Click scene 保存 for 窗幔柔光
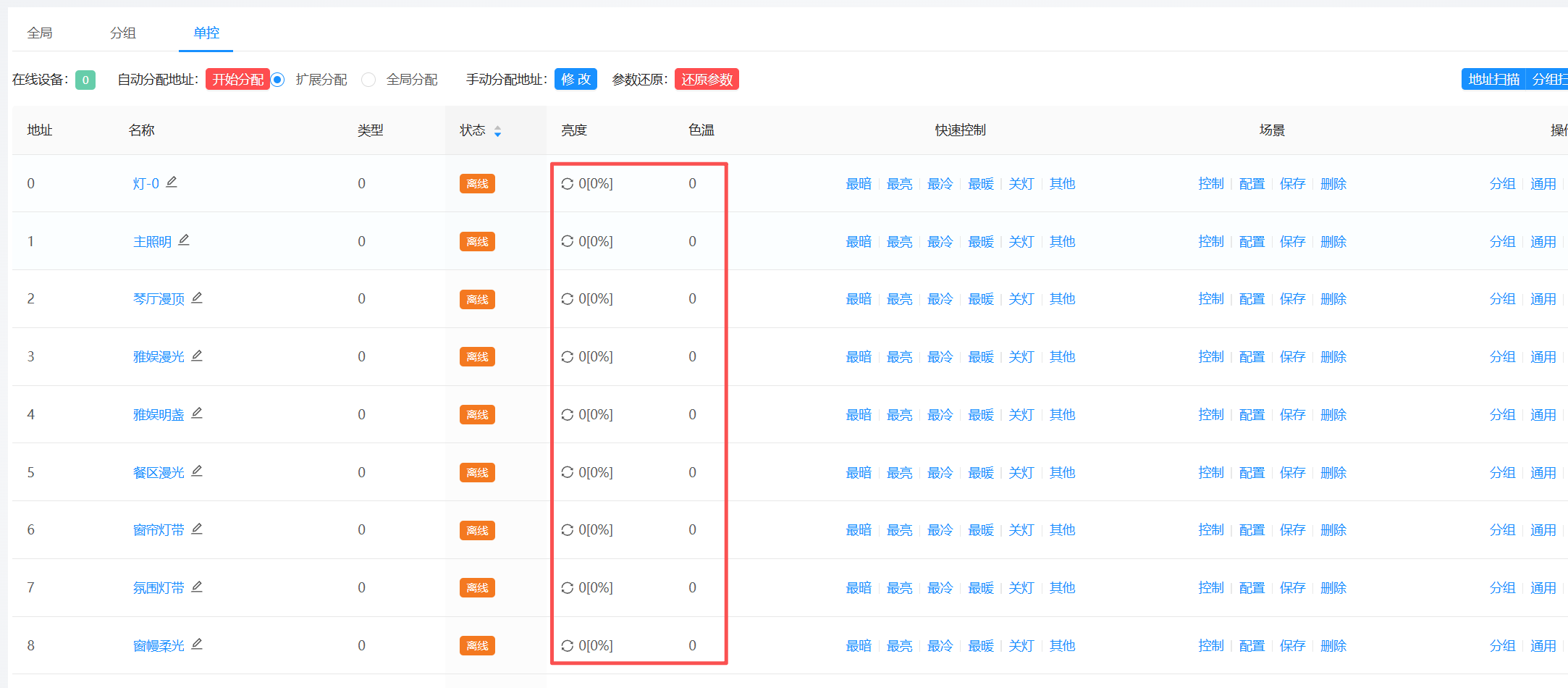1568x688 pixels. (1292, 646)
